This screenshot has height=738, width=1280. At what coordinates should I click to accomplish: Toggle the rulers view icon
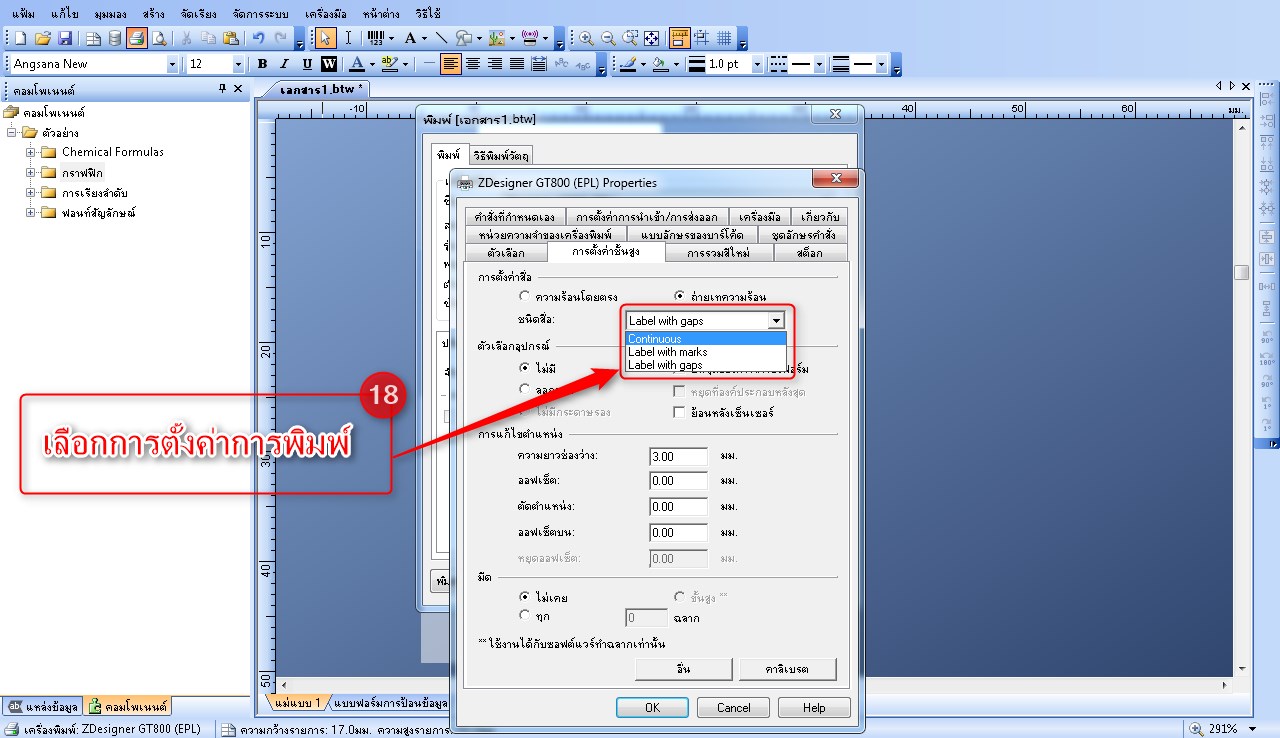[x=680, y=38]
